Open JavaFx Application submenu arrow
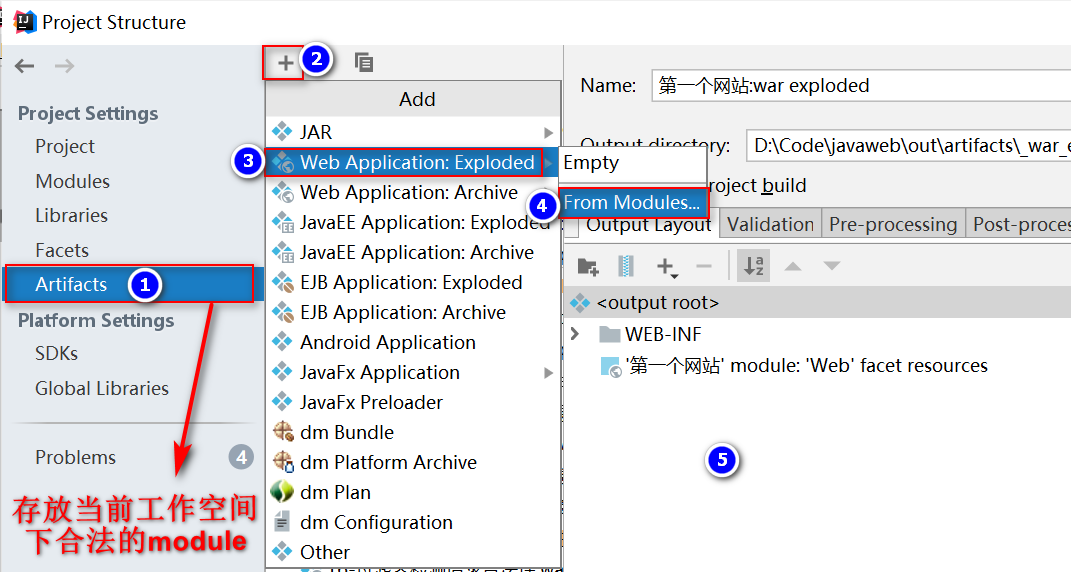This screenshot has height=572, width=1071. (548, 372)
